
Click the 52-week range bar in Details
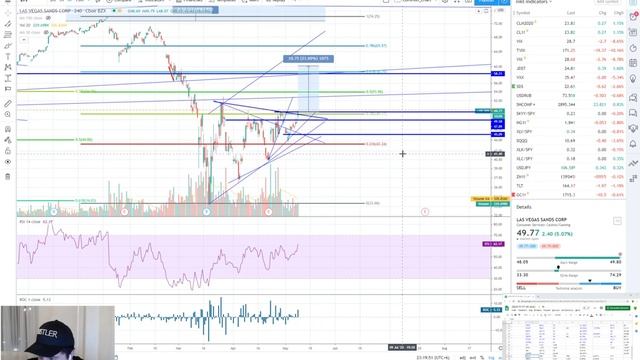(x=569, y=271)
